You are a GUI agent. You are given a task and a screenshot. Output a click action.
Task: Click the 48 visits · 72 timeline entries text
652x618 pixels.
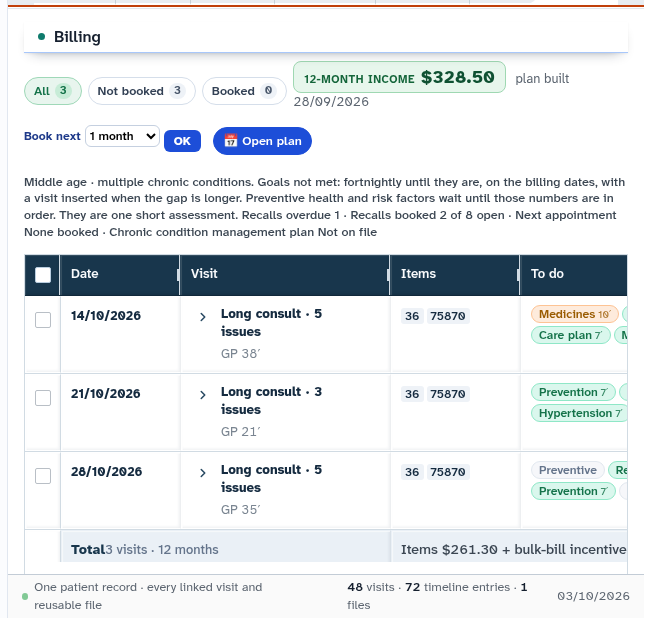tap(437, 596)
